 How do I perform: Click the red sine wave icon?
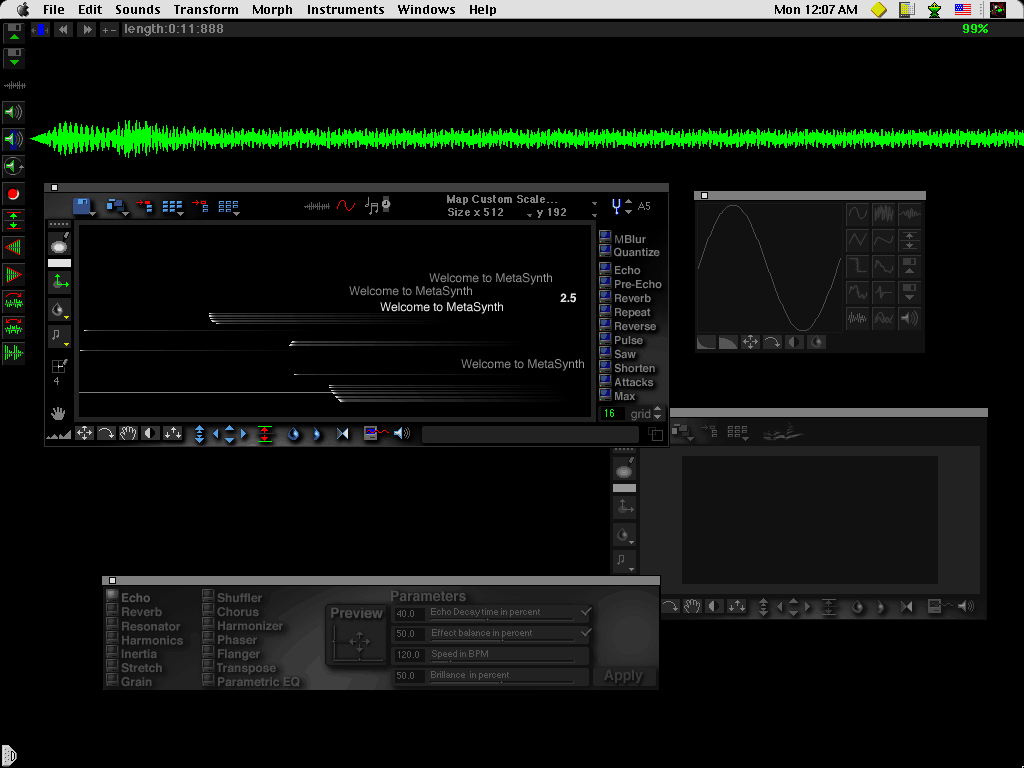tap(345, 206)
